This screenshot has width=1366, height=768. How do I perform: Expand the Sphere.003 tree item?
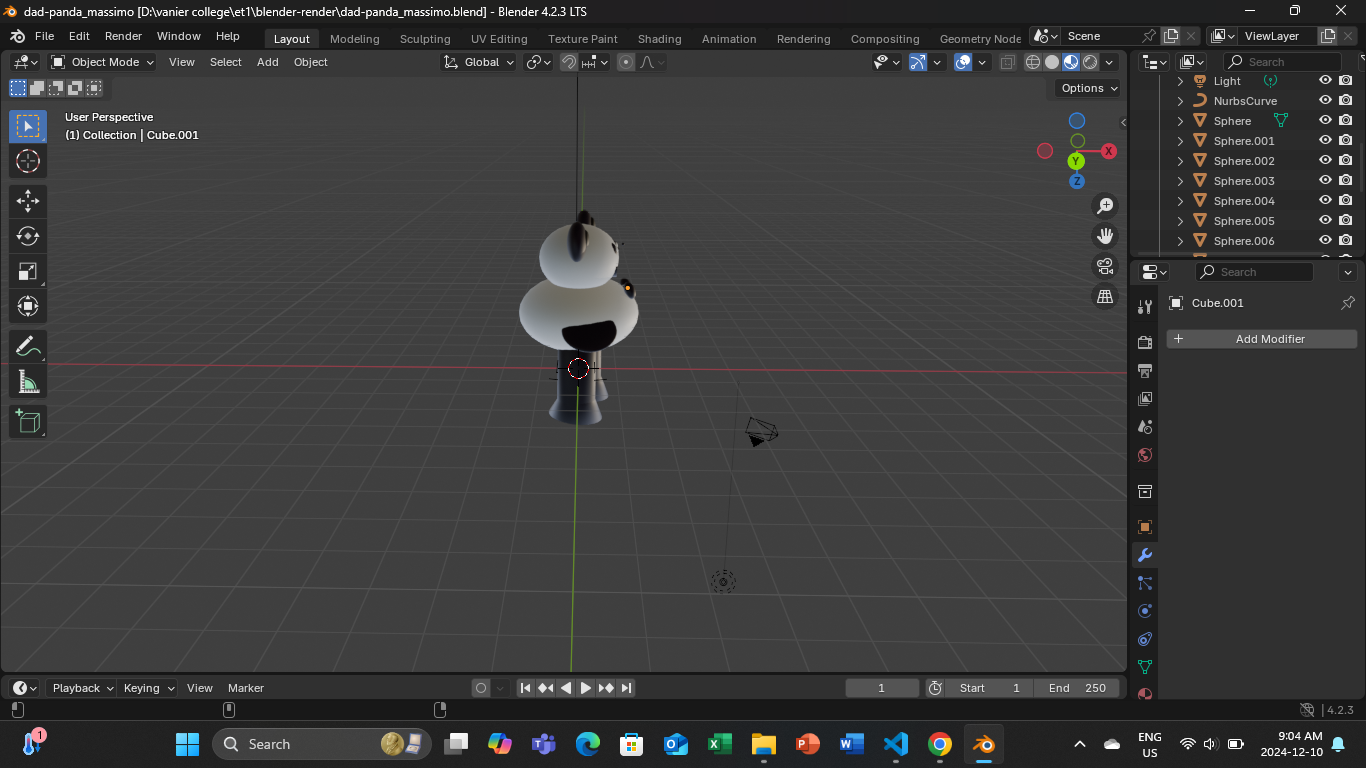coord(1180,181)
